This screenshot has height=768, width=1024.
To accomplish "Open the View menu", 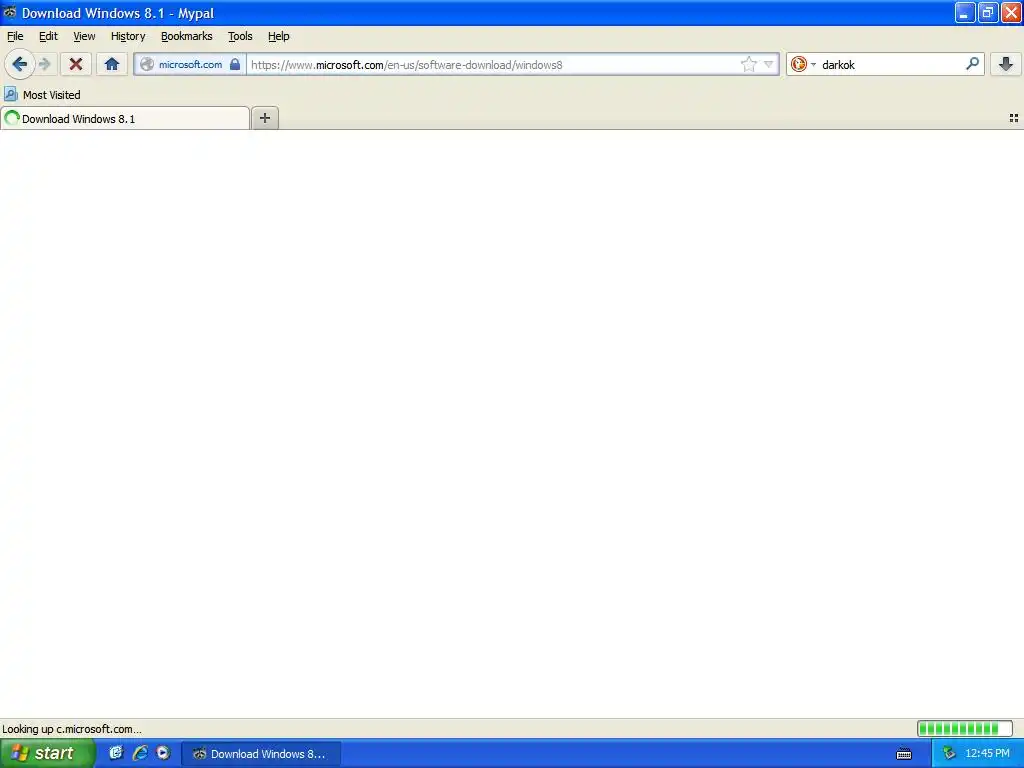I will point(84,36).
